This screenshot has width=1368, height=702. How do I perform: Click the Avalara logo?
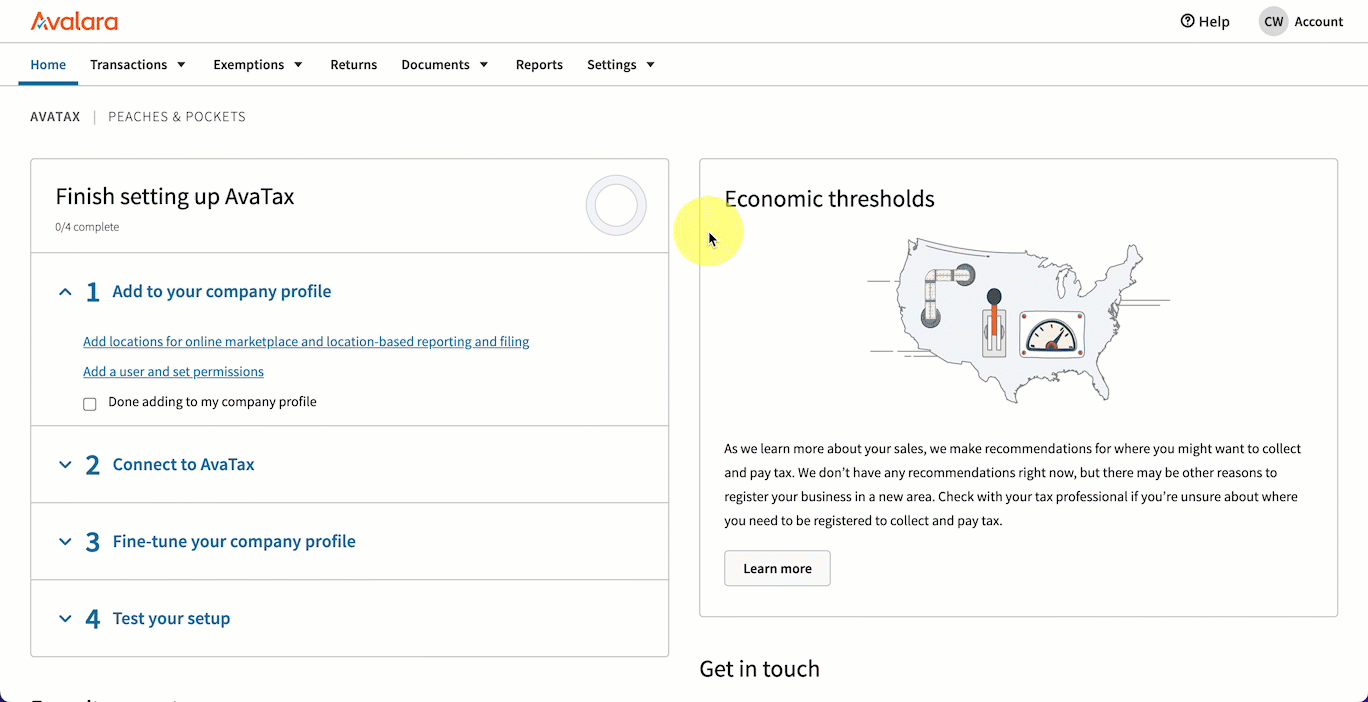coord(74,21)
